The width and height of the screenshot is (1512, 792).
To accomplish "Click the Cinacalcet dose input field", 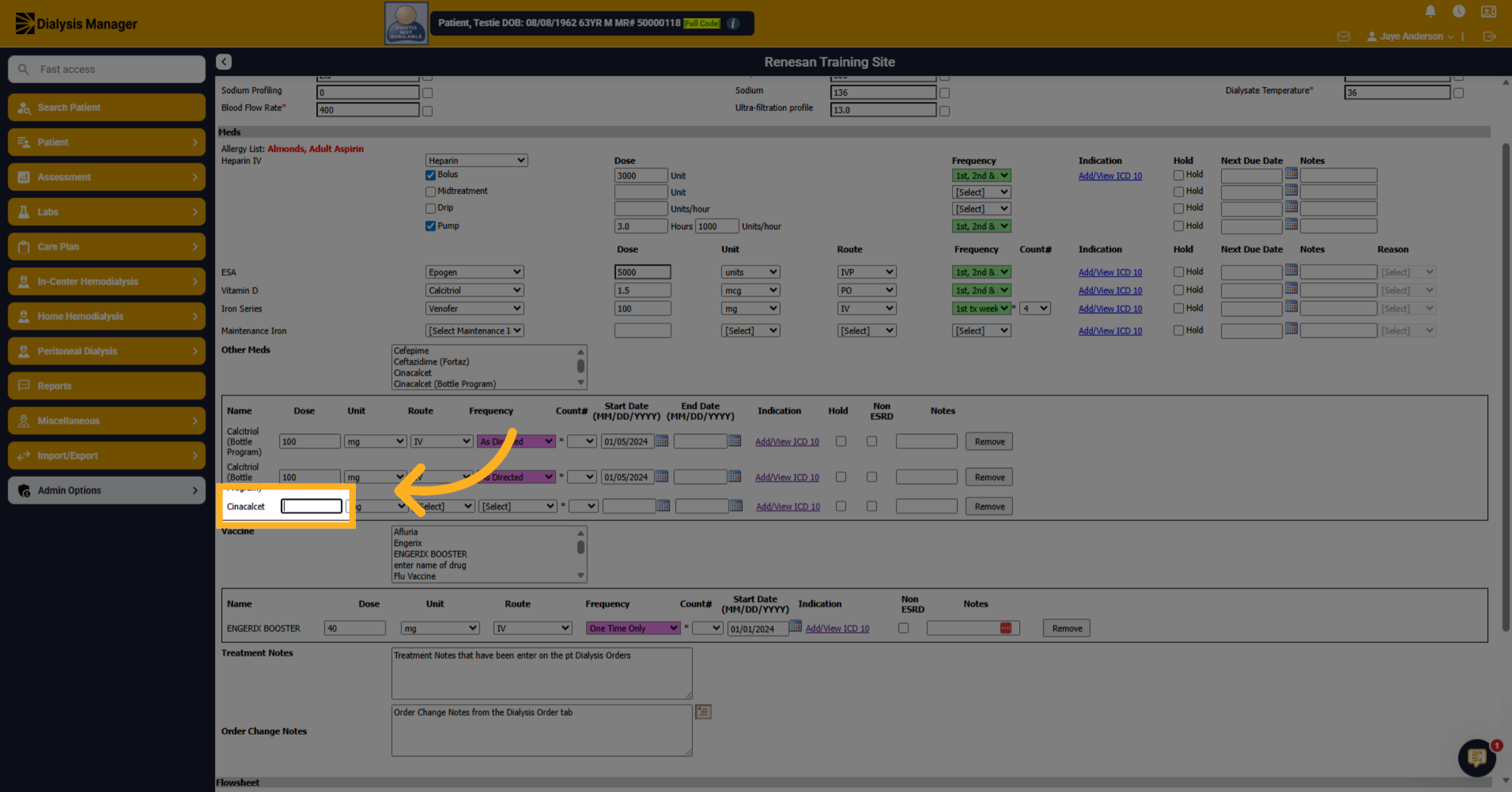I will click(x=311, y=506).
